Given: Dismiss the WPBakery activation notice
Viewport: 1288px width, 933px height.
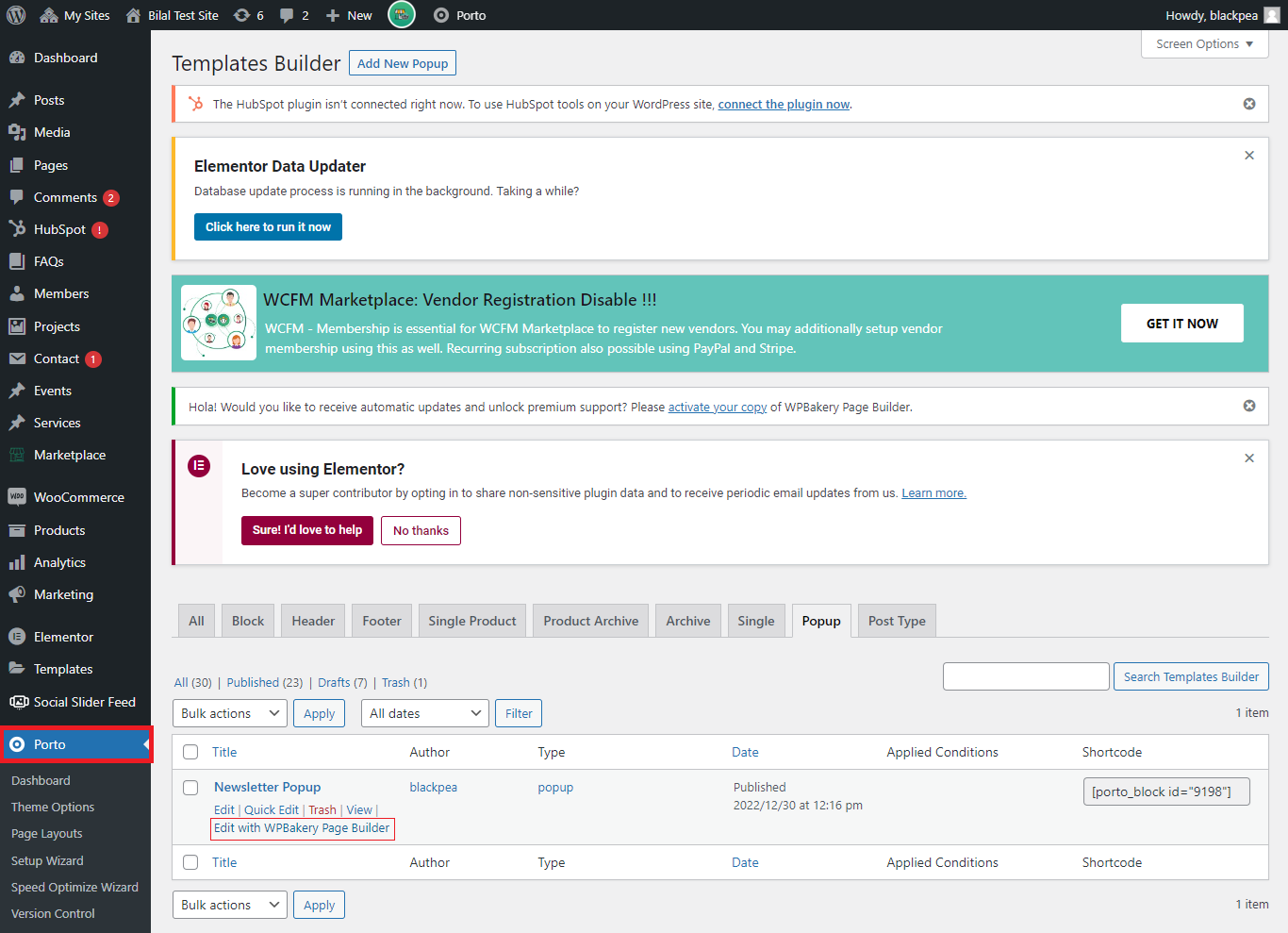Looking at the screenshot, I should [x=1249, y=406].
